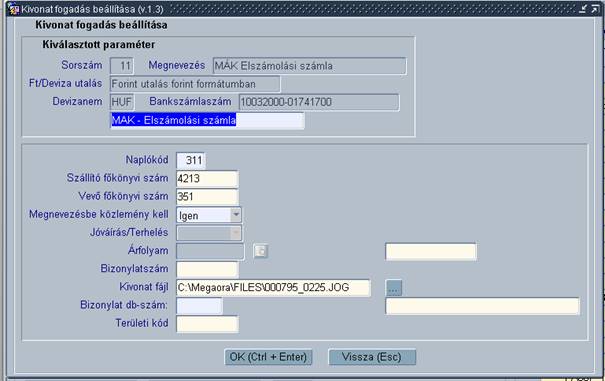Click the OK (Ctrl + Enter) button
This screenshot has height=381, width=605.
(x=268, y=357)
